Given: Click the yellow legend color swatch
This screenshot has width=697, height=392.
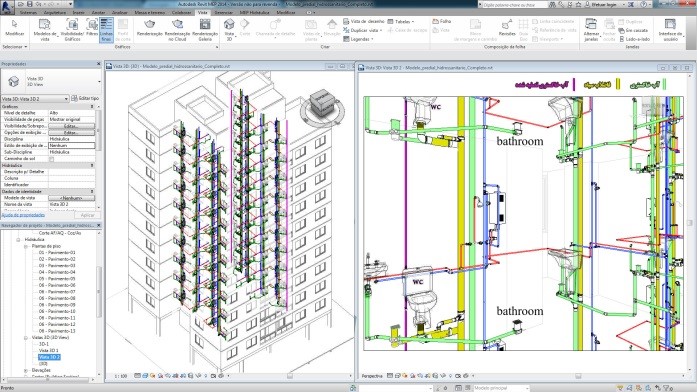Looking at the screenshot, I should 617,84.
